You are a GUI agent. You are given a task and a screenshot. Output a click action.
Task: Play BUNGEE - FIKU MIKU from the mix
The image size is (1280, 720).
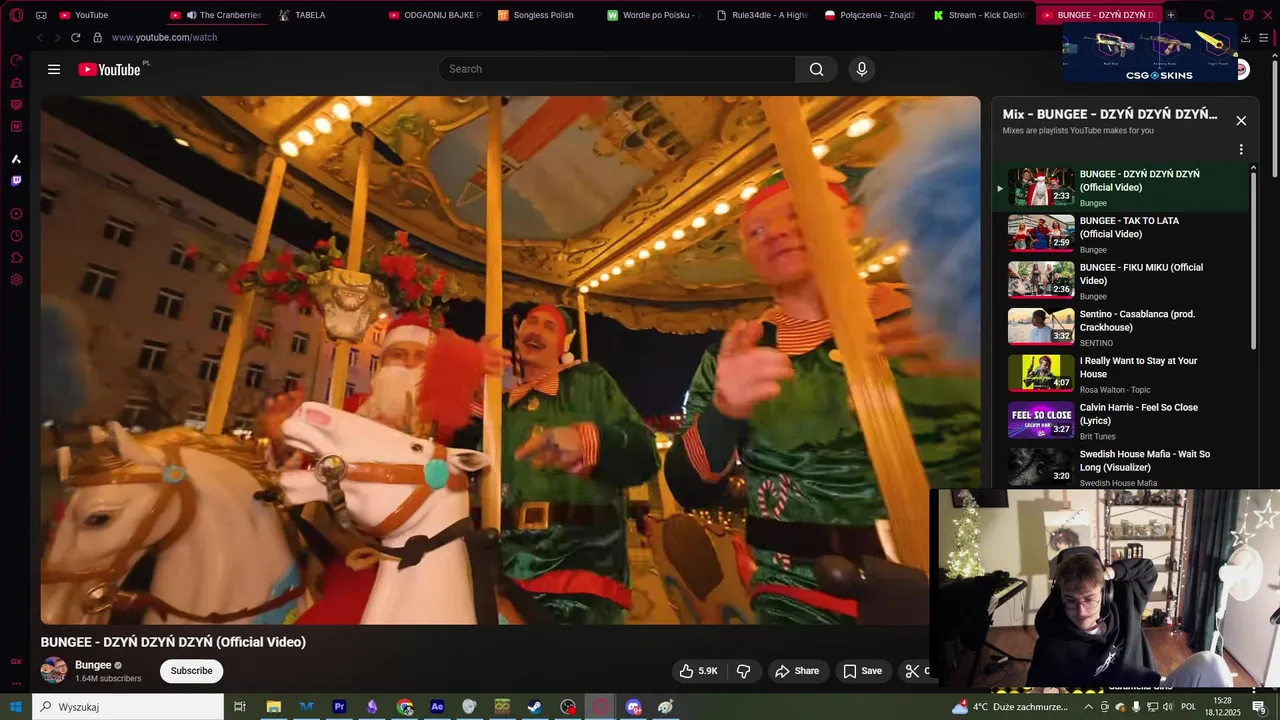1120,281
